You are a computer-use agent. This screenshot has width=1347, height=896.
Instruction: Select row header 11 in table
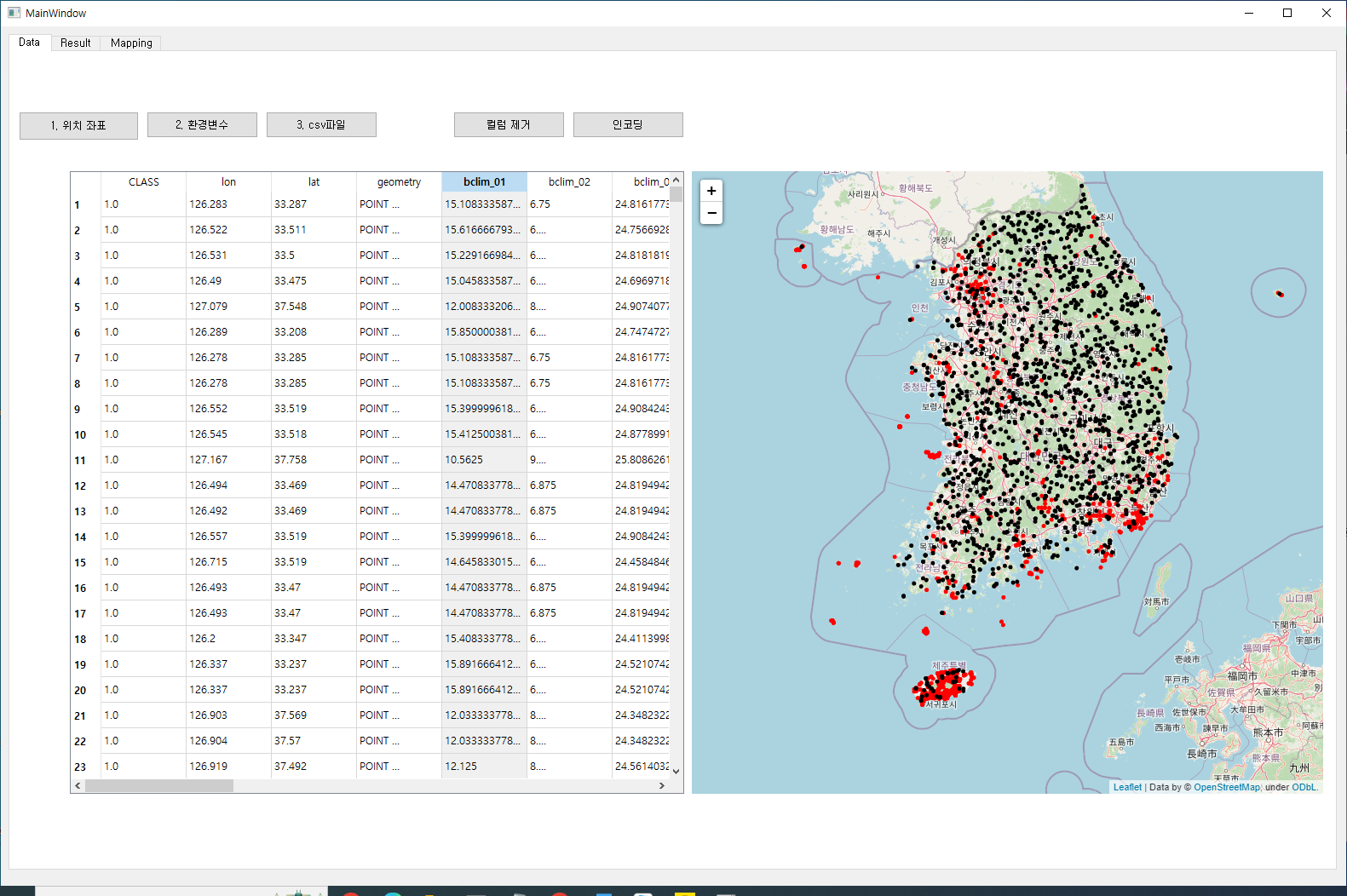(86, 460)
